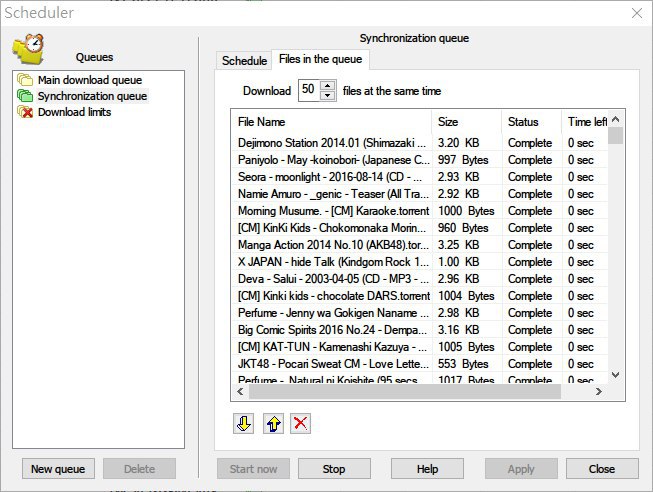Open the Download limits entry

(x=74, y=112)
